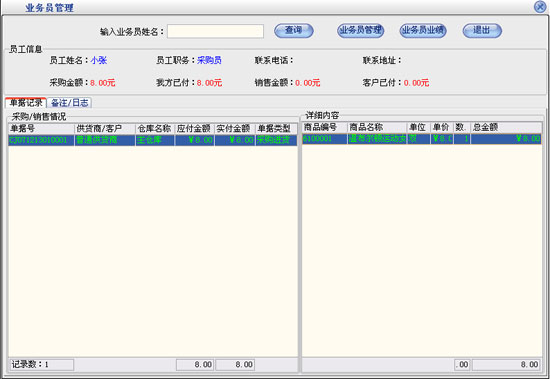Image resolution: width=550 pixels, height=379 pixels.
Task: Open the 业务员业绩 performance button
Action: (x=423, y=31)
